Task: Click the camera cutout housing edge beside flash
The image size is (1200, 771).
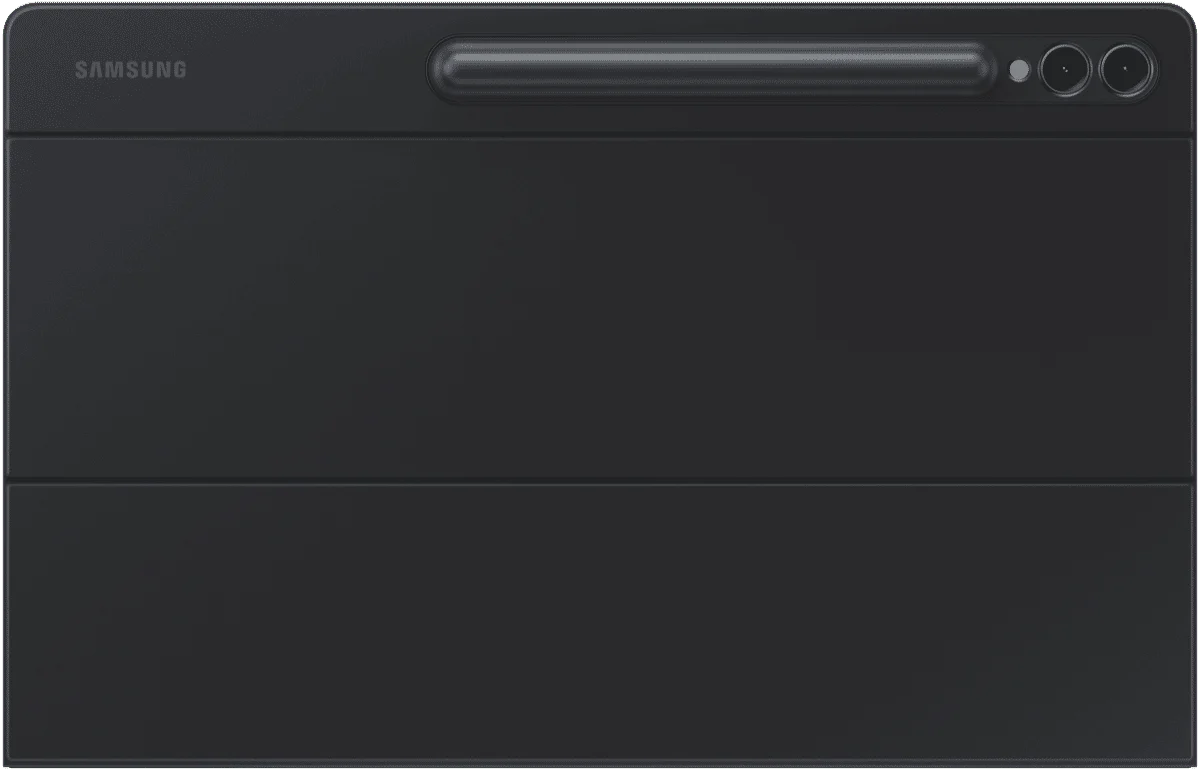Action: (1004, 71)
